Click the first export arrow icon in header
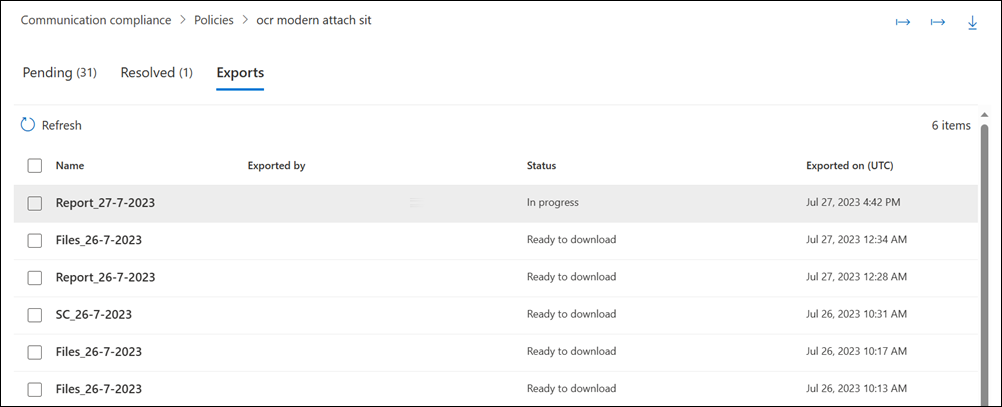This screenshot has width=1002, height=407. click(x=903, y=22)
